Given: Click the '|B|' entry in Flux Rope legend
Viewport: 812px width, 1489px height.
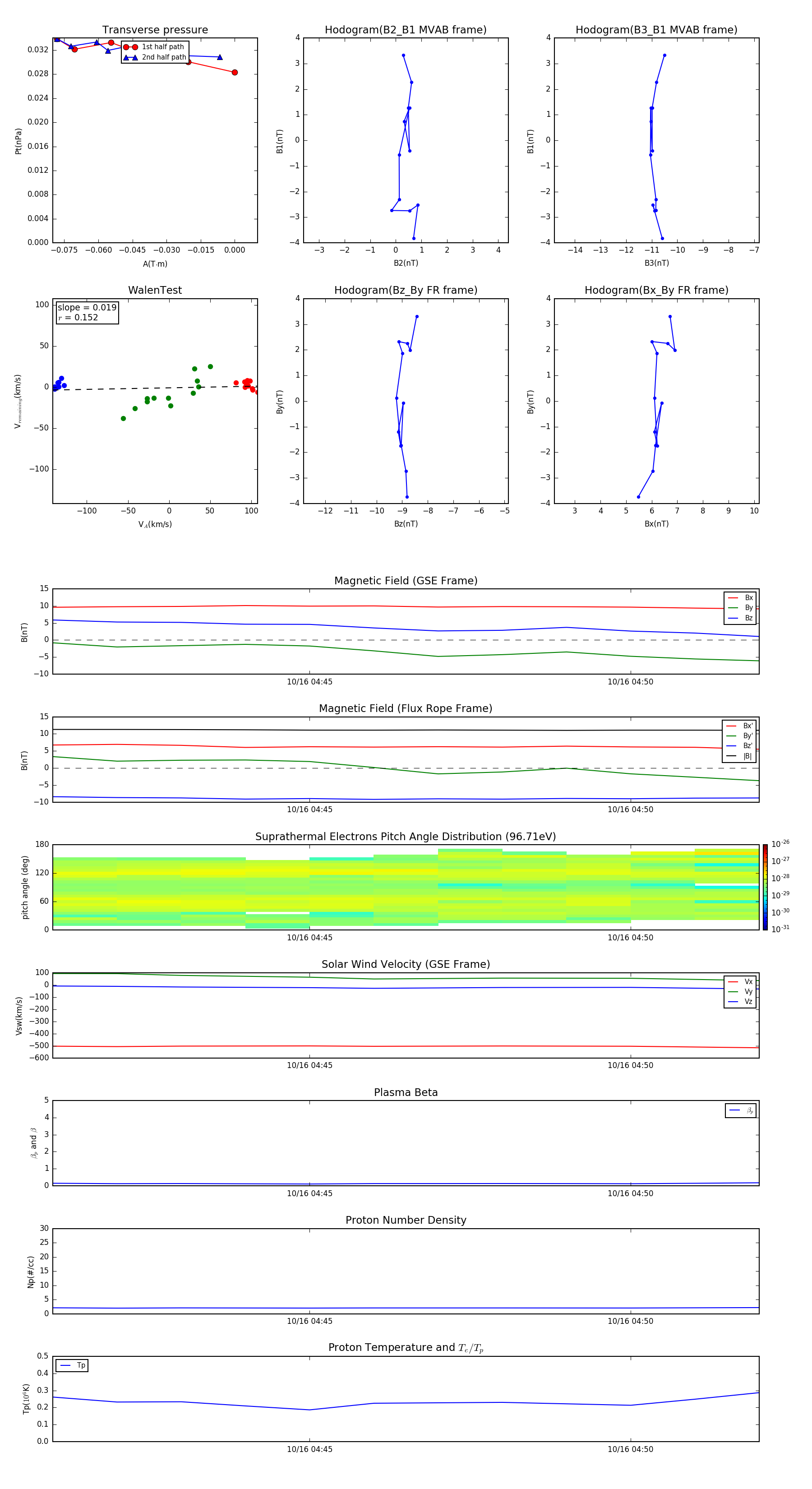Looking at the screenshot, I should click(x=740, y=756).
